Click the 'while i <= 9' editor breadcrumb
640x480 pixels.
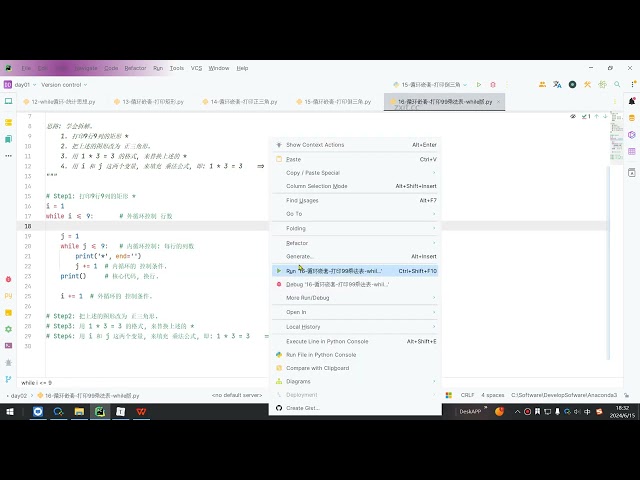coord(36,383)
